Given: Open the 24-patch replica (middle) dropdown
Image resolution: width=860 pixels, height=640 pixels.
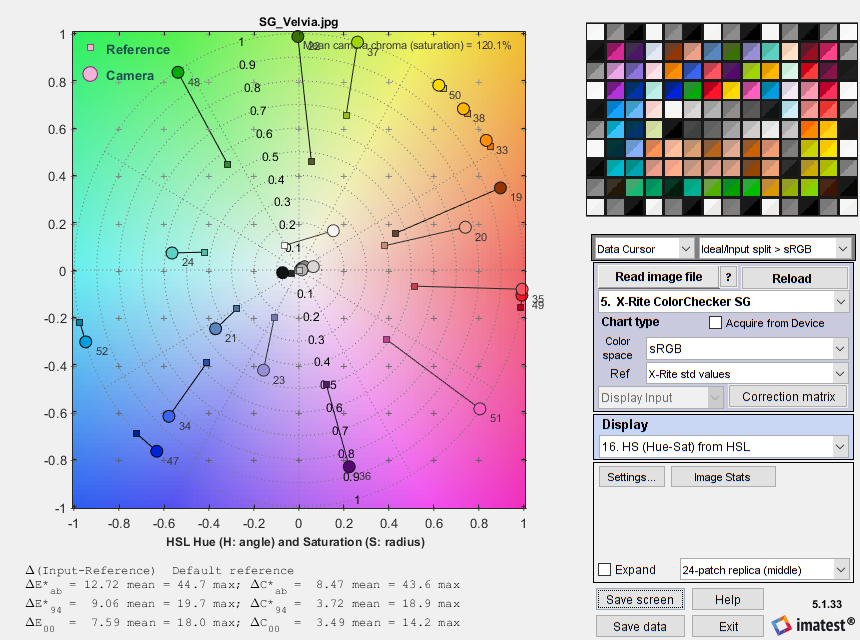Looking at the screenshot, I should 764,570.
